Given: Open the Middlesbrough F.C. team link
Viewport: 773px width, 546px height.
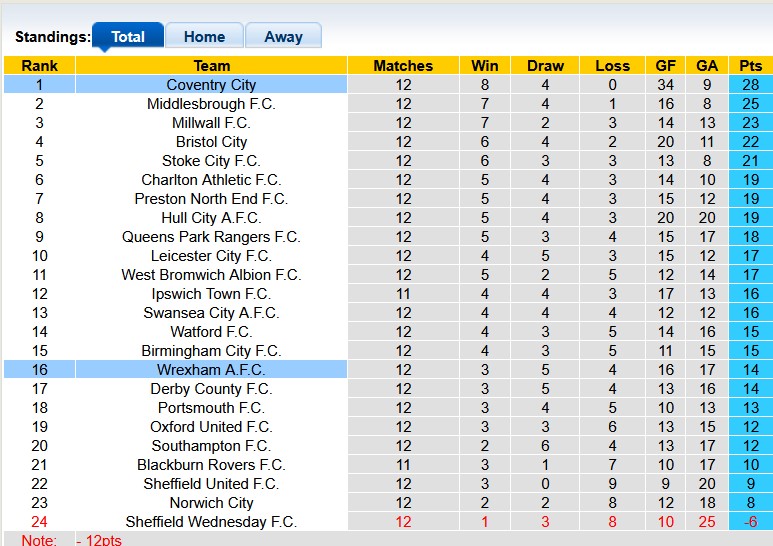Looking at the screenshot, I should coord(211,104).
